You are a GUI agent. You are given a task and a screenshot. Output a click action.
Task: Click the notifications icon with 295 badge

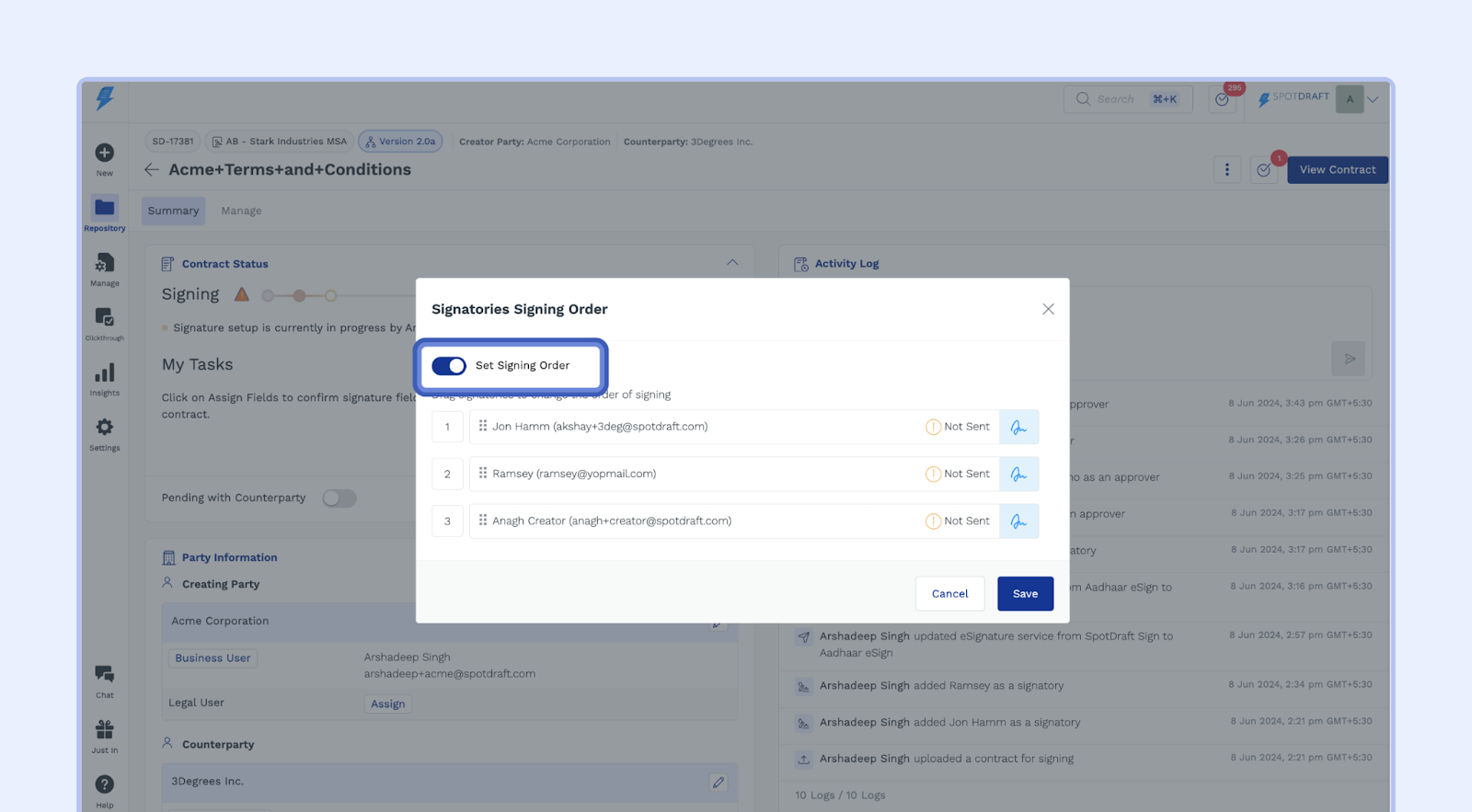[x=1222, y=99]
